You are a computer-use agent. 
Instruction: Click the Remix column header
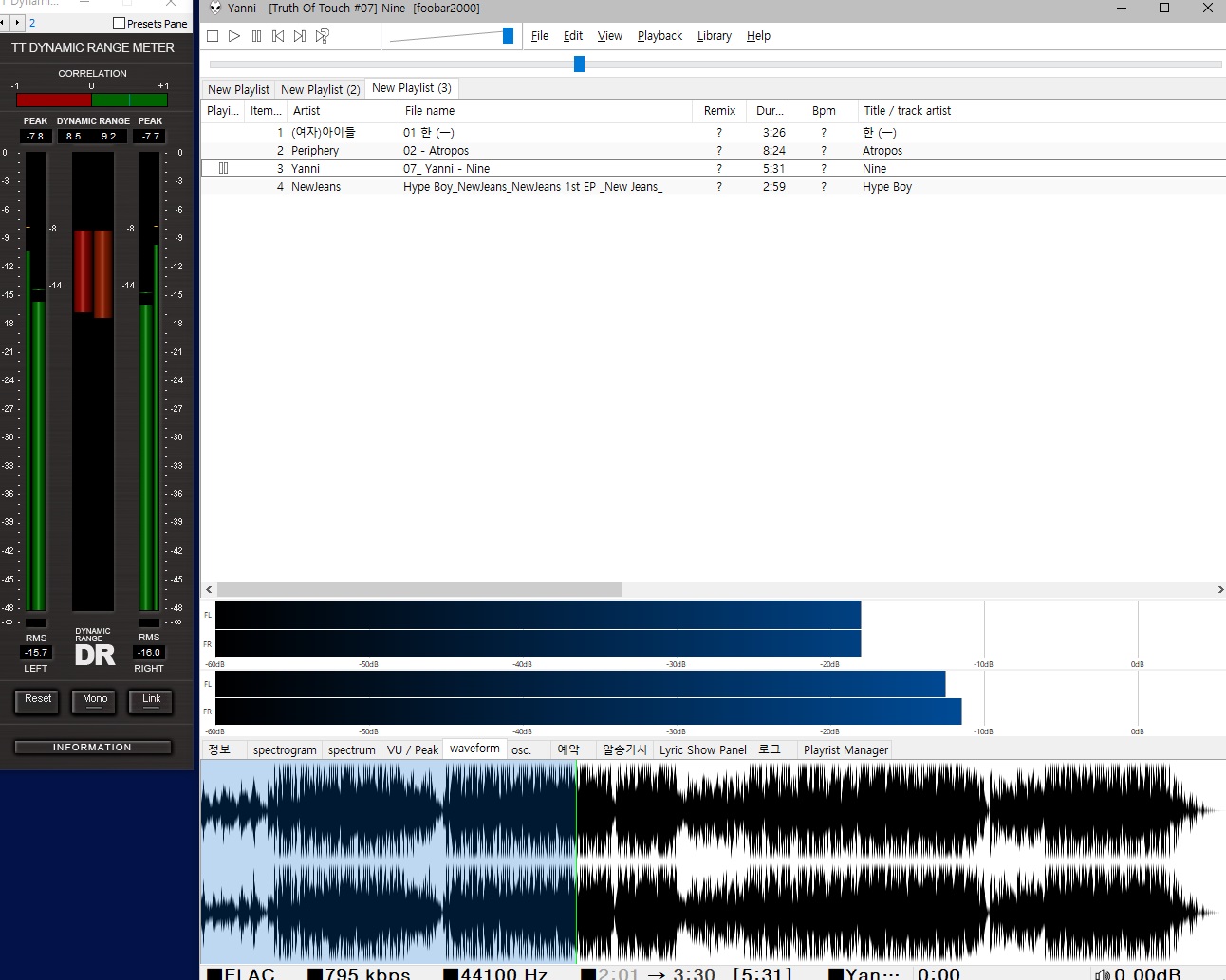719,111
